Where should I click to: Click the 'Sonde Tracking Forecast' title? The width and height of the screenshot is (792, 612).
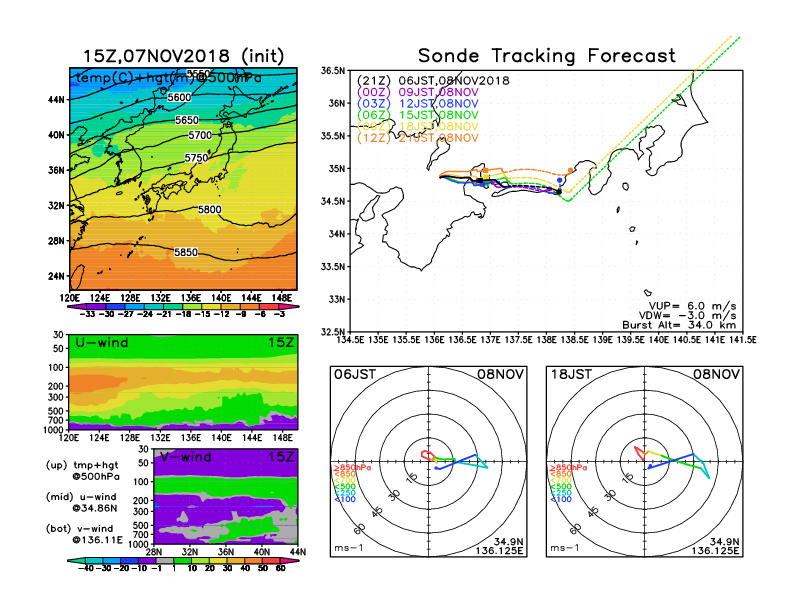point(546,56)
